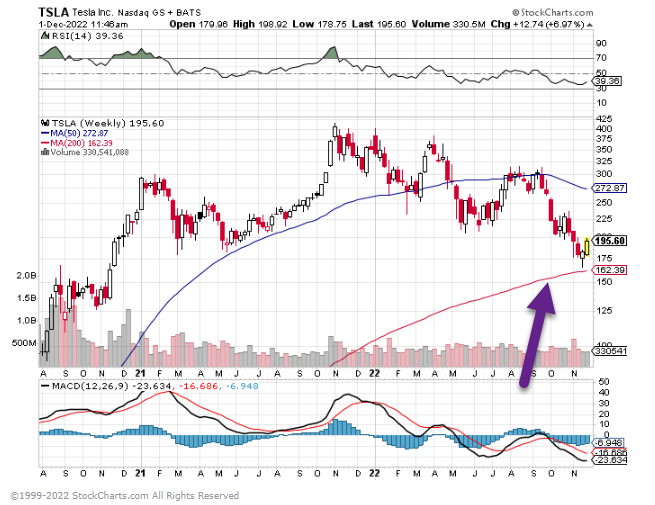Click the 1-Dec-2022 11:46am timestamp
The image size is (655, 505).
[84, 24]
